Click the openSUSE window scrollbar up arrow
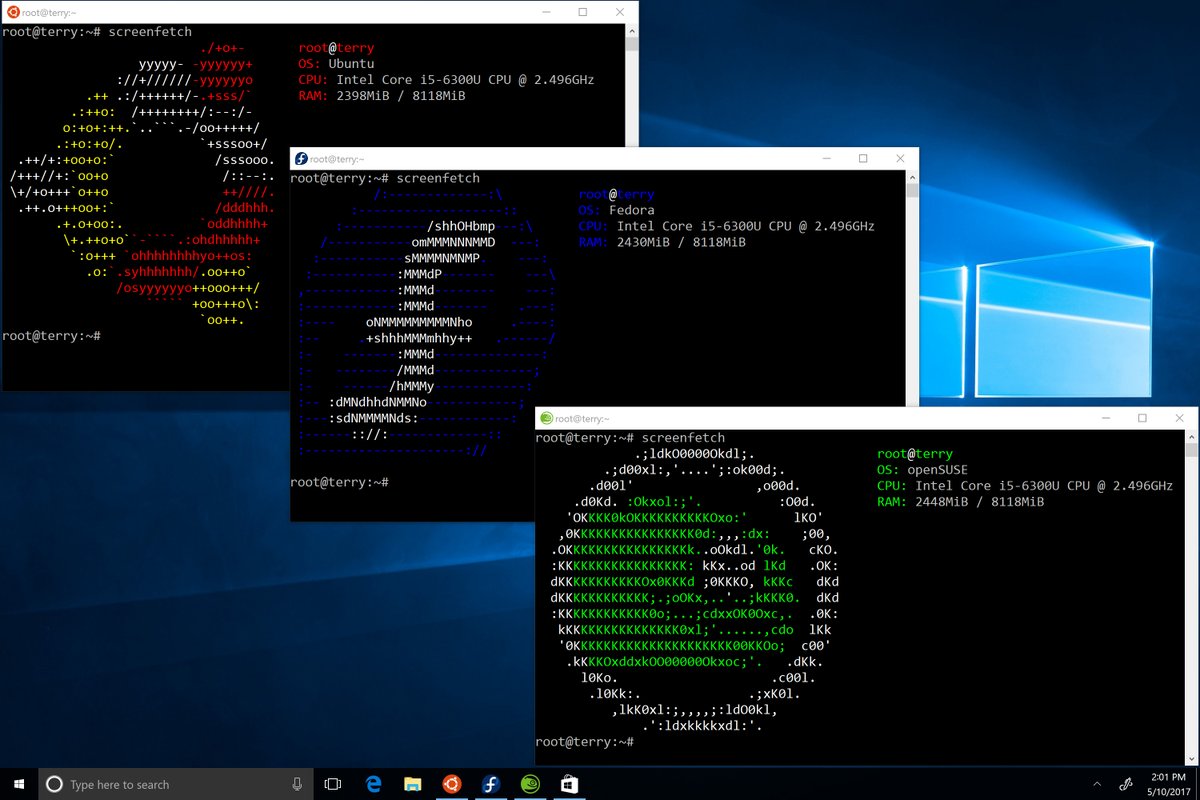 point(1191,438)
